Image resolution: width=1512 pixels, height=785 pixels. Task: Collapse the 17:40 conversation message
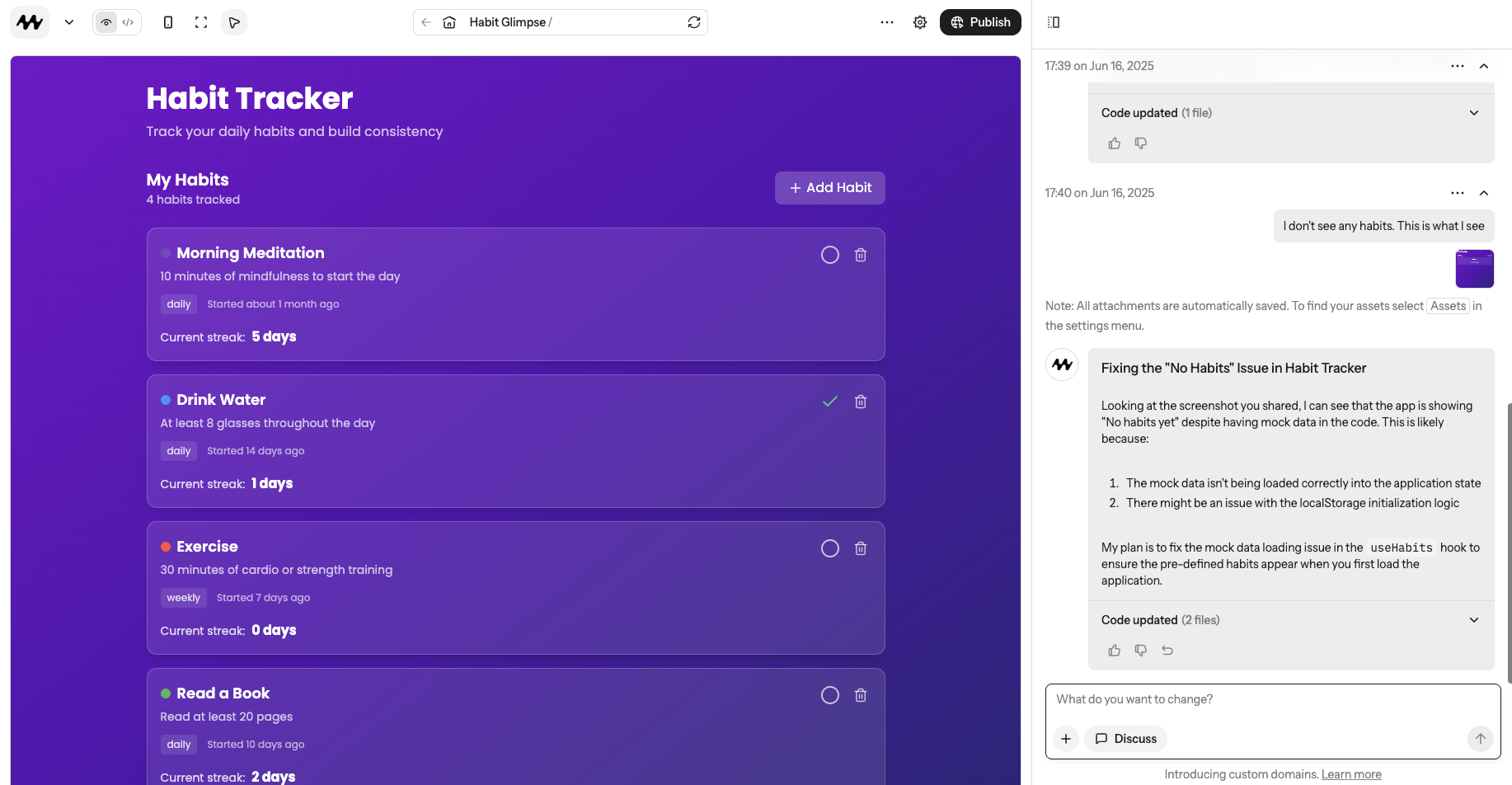(1484, 192)
